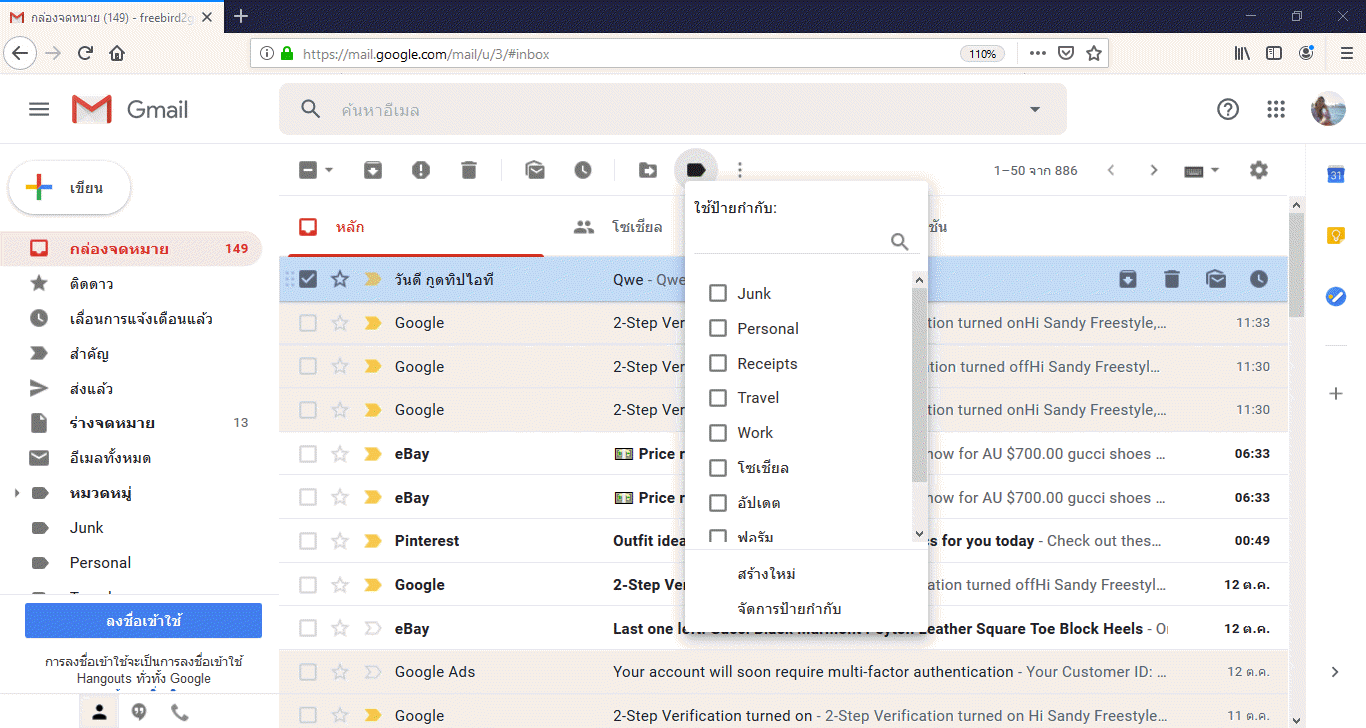Open the Gmail main menu hamburger
The height and width of the screenshot is (728, 1366).
pos(39,110)
